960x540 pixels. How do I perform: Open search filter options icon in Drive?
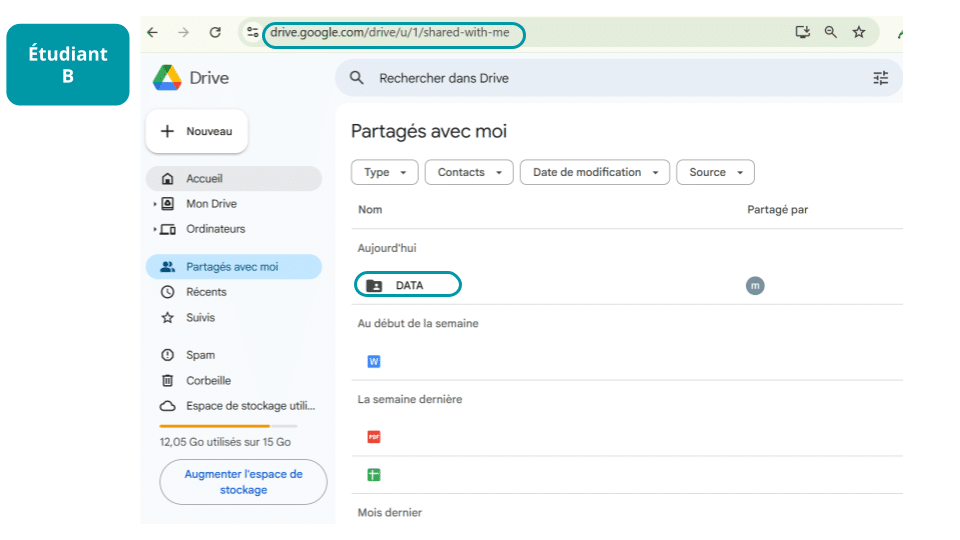pos(880,78)
